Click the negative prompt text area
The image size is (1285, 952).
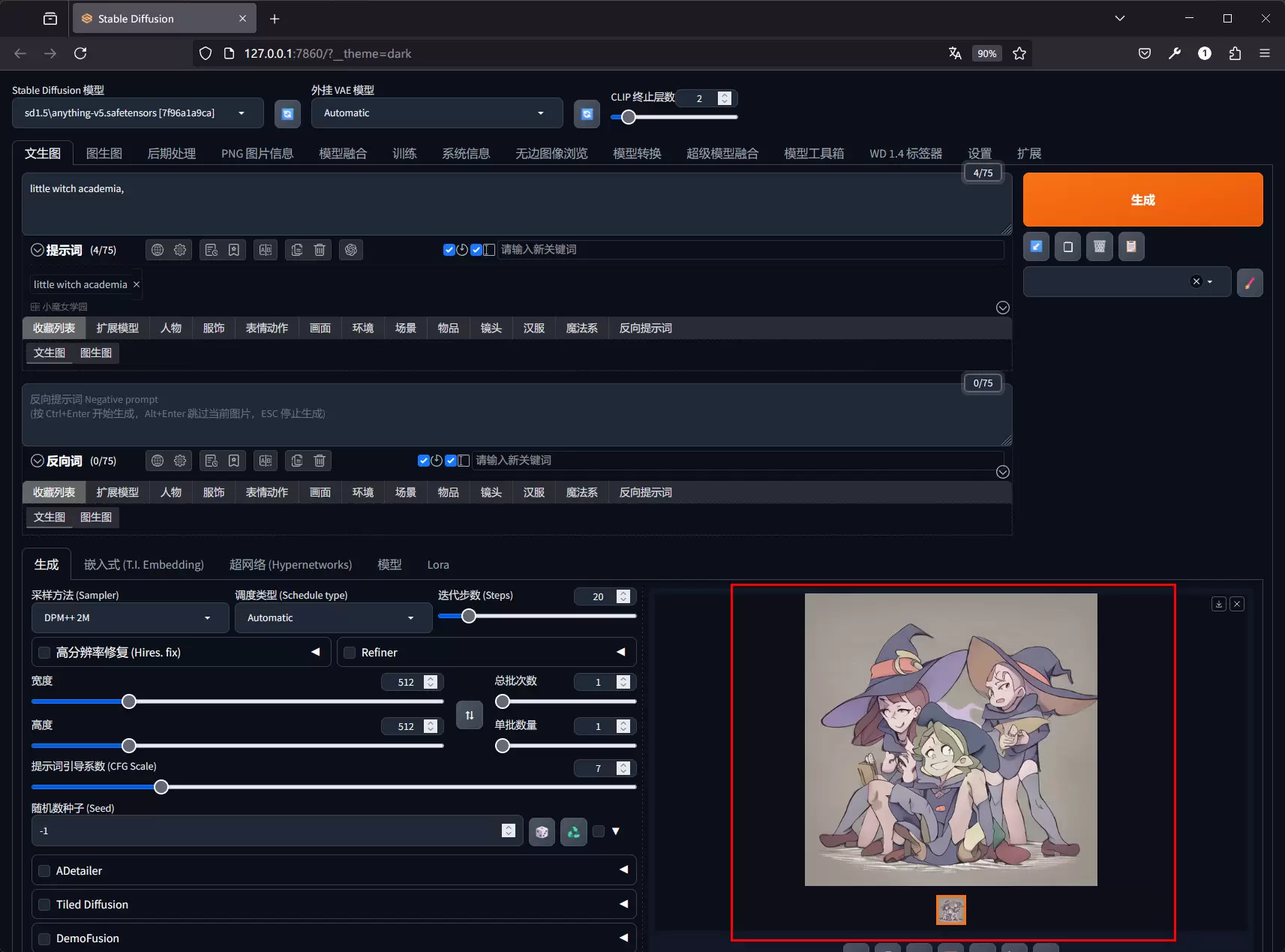[x=517, y=415]
